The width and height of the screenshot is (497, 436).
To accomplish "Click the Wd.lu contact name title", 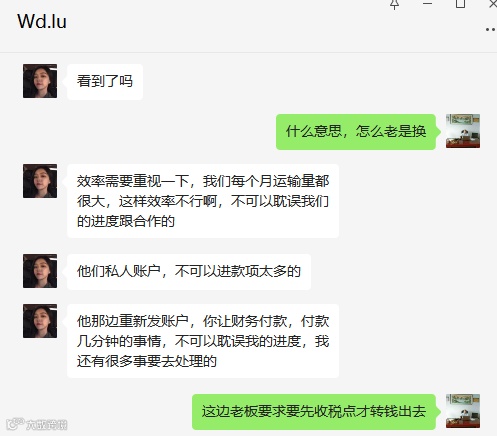I will tap(42, 22).
